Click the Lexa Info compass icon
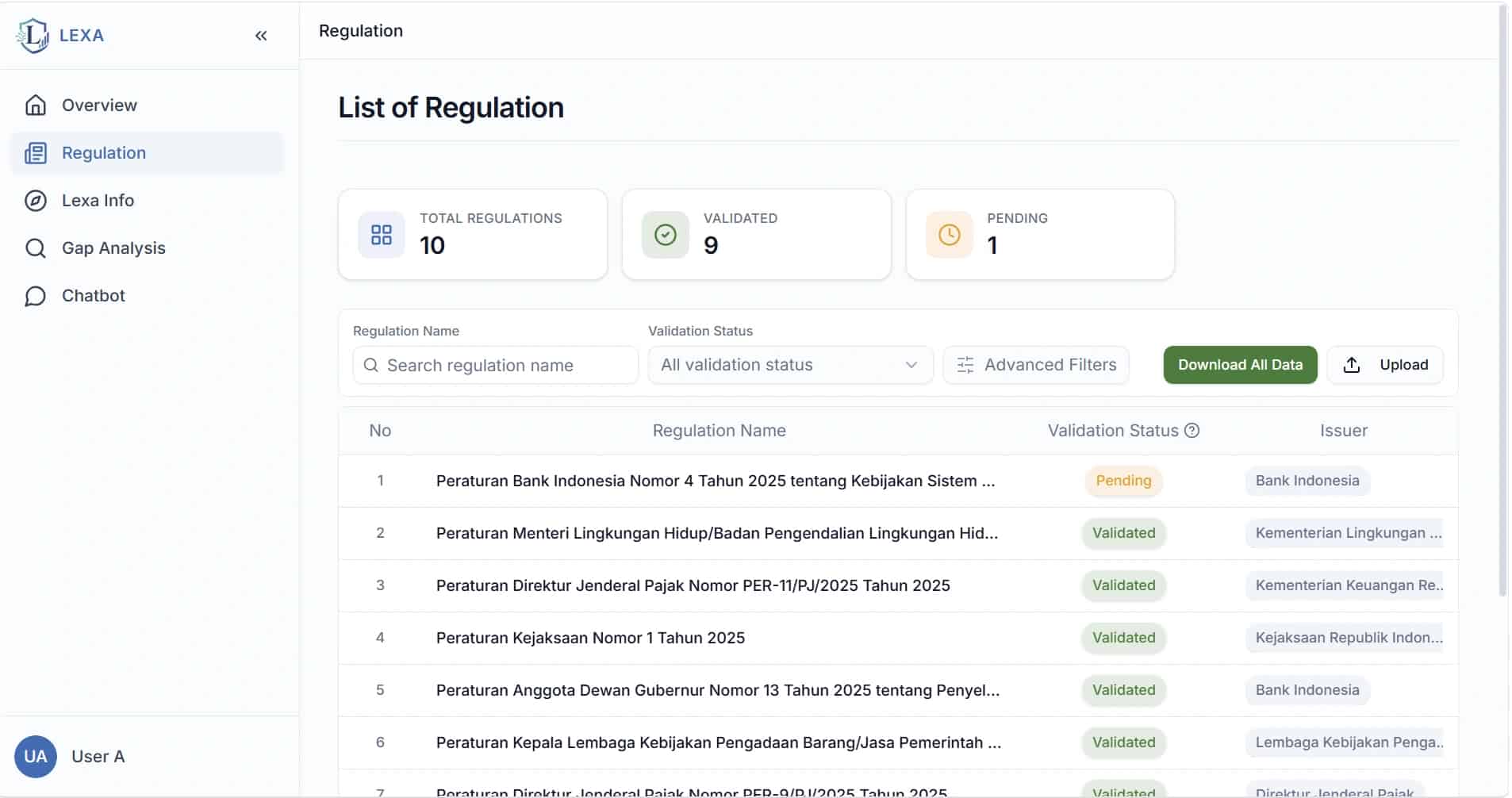1512x798 pixels. click(x=36, y=201)
